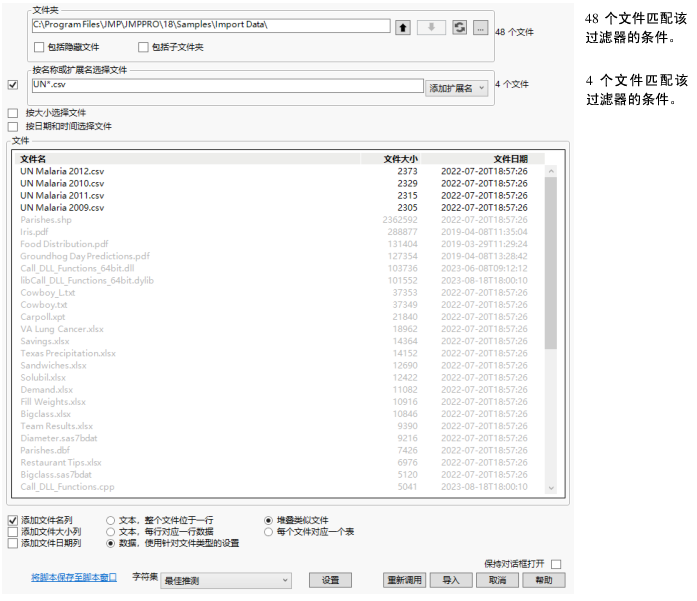Image resolution: width=697 pixels, height=601 pixels.
Task: Select radio 数据，使用针对文件类型的设置
Action: (x=111, y=543)
